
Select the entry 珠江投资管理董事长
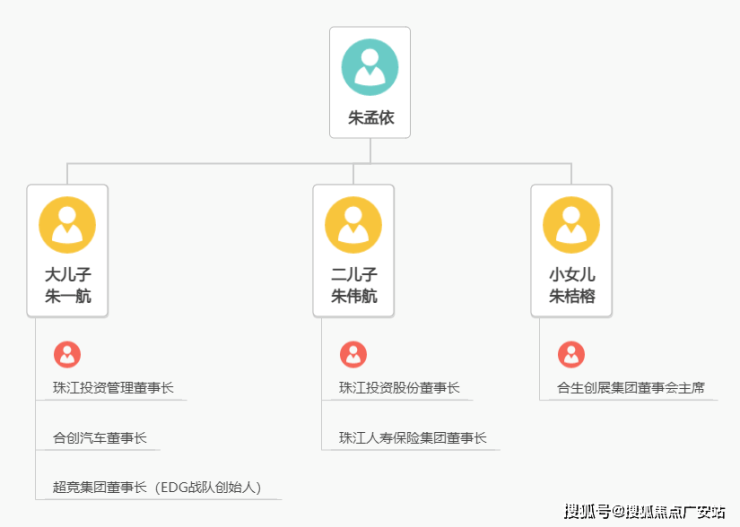[113, 388]
